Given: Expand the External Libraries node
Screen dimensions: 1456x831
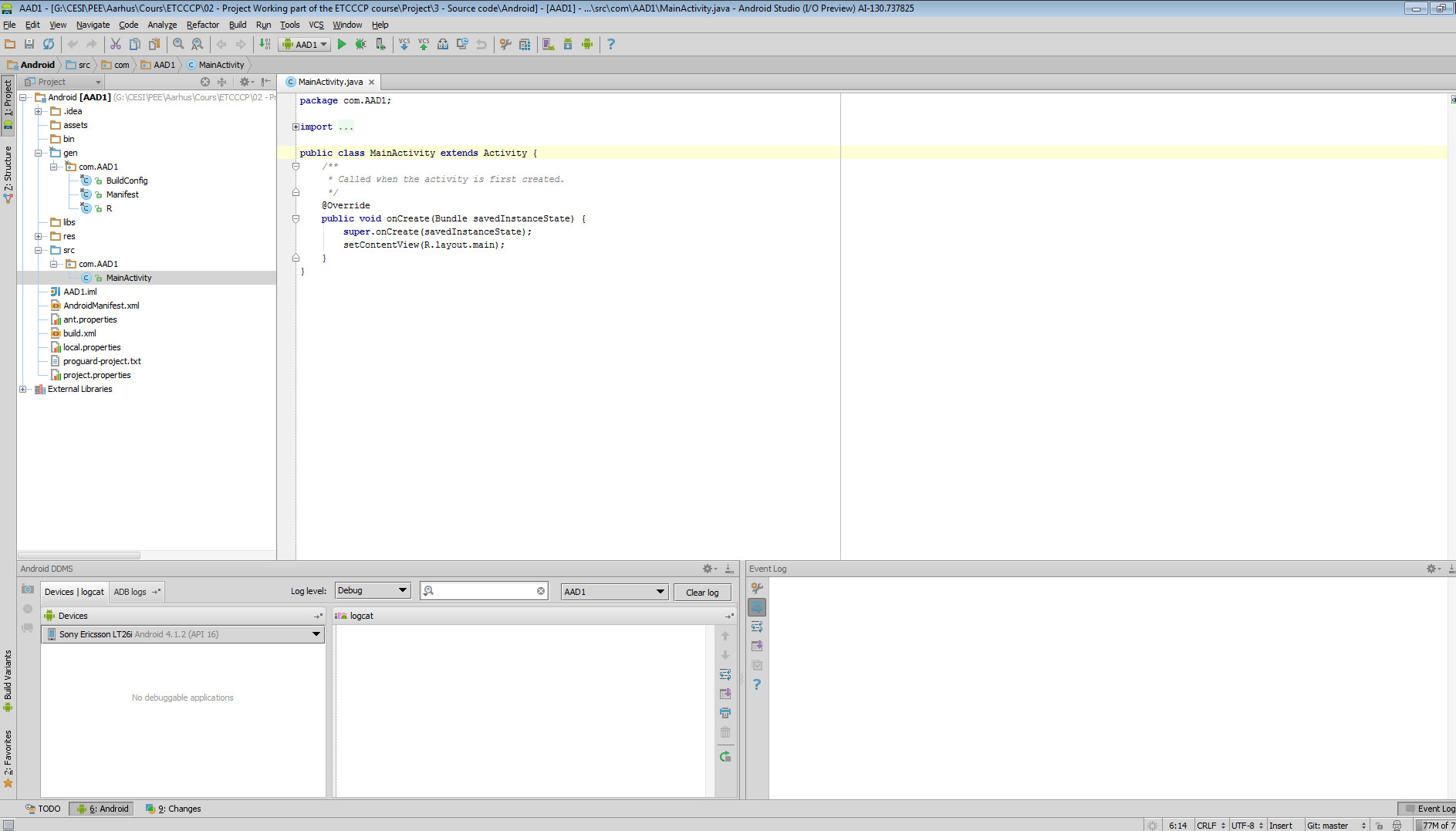Looking at the screenshot, I should 22,389.
